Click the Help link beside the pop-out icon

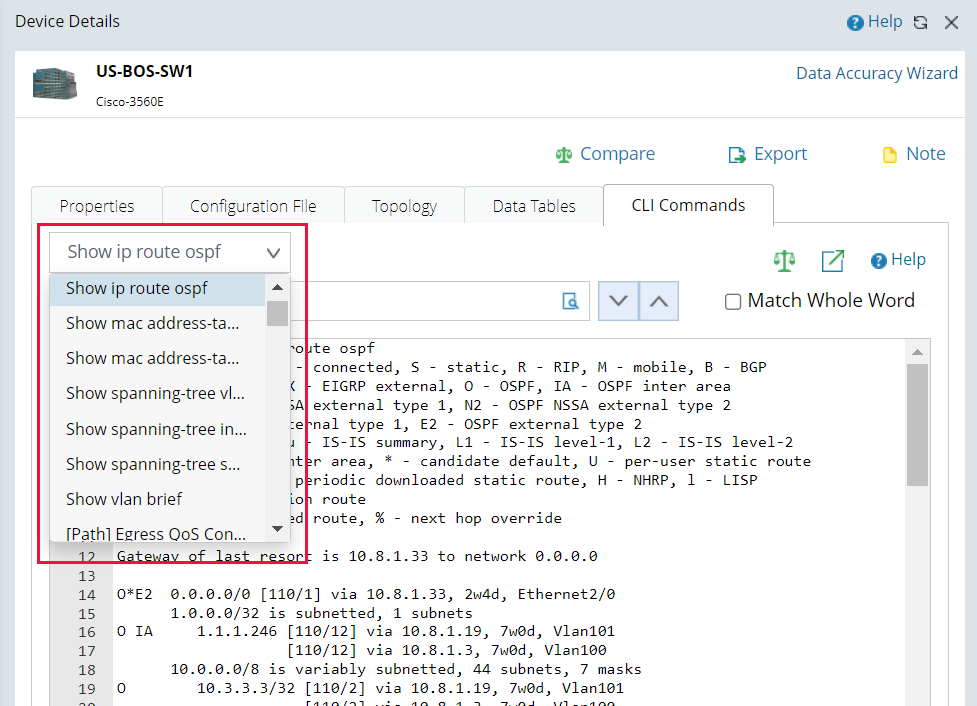(x=897, y=260)
